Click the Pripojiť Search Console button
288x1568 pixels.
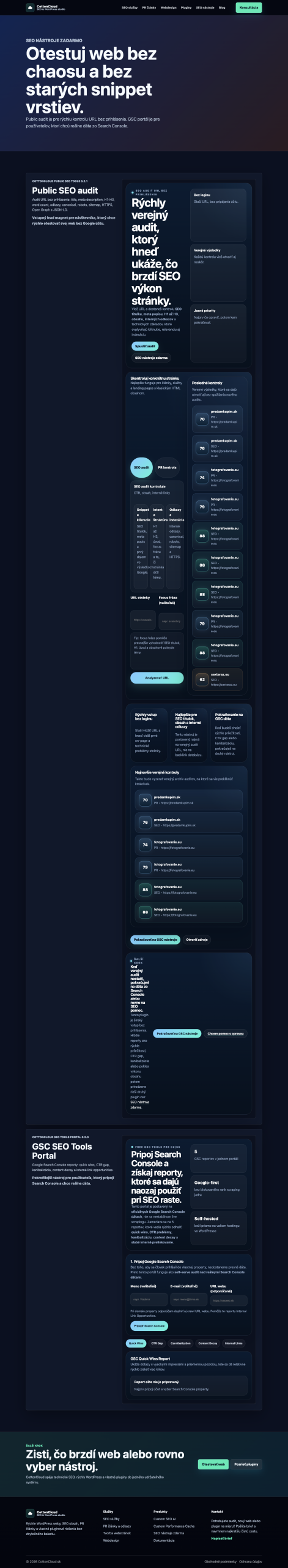click(149, 1325)
